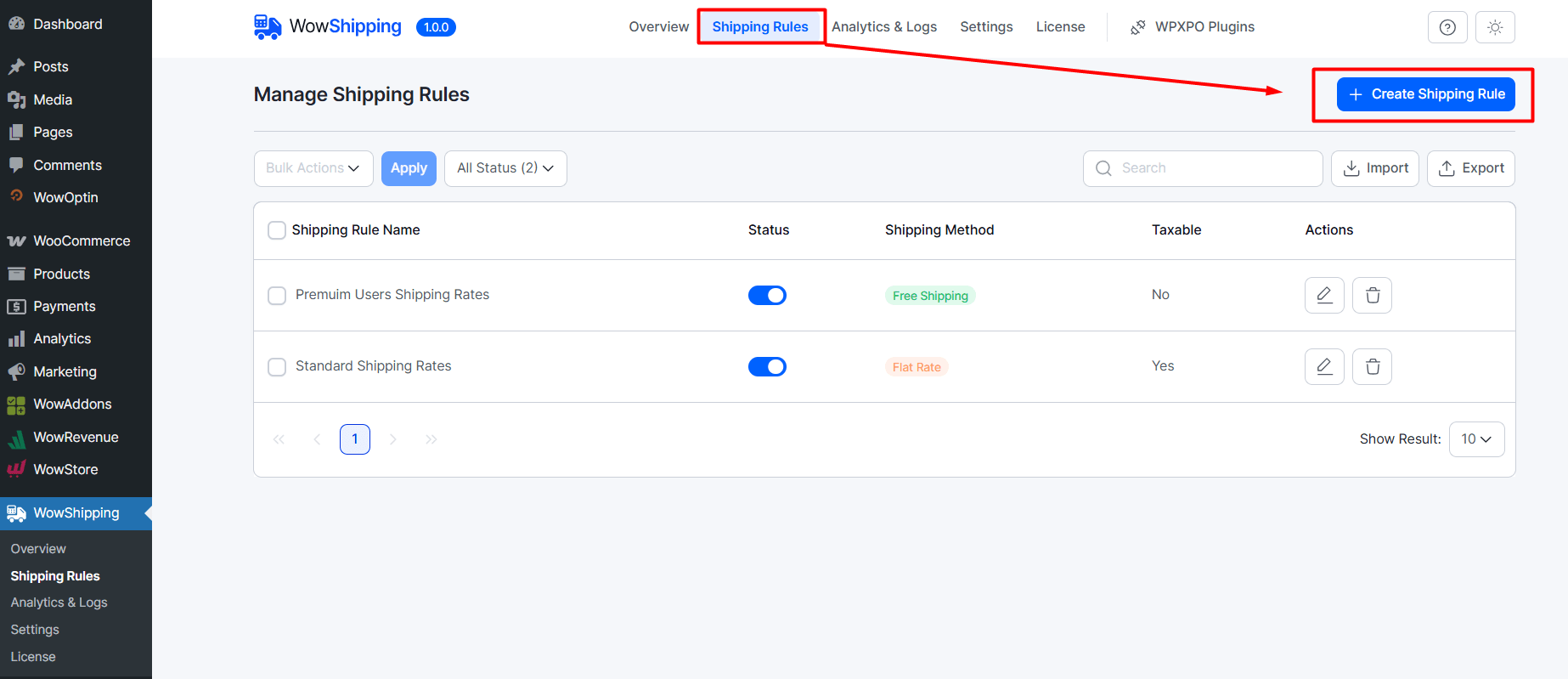Click the Free Shipping method badge
Screen dimensions: 1568x679
[x=930, y=296]
